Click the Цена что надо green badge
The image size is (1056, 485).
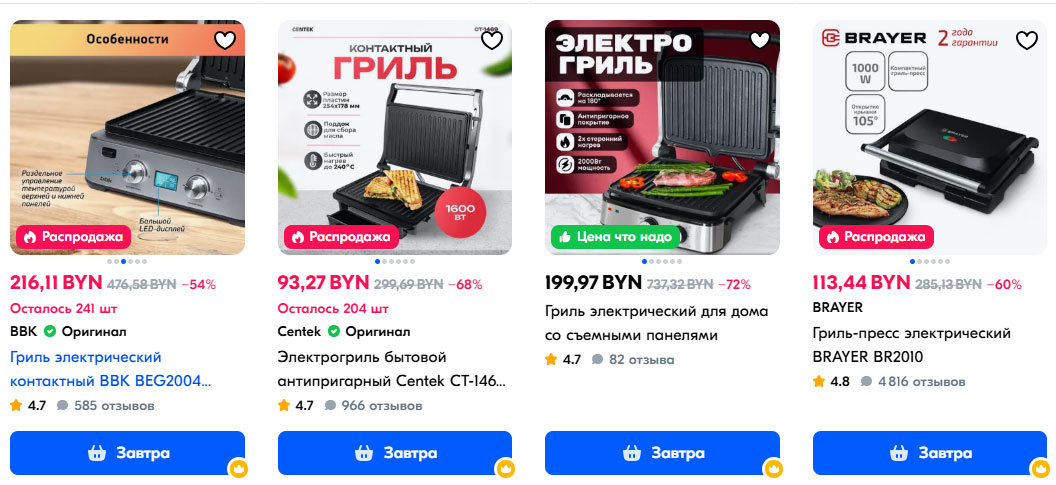615,236
